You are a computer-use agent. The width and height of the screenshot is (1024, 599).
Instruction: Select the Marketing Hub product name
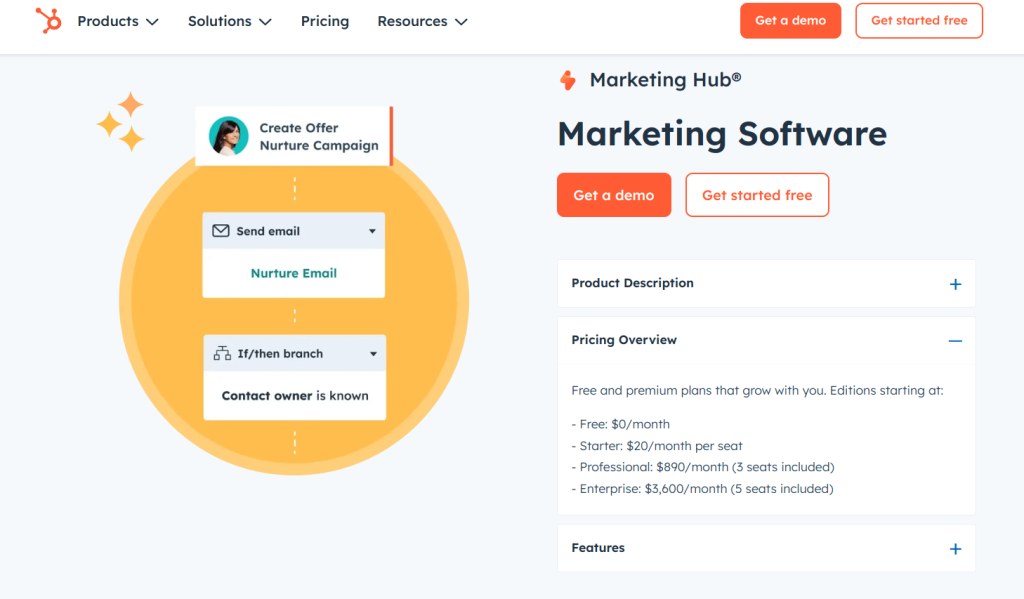tap(665, 80)
